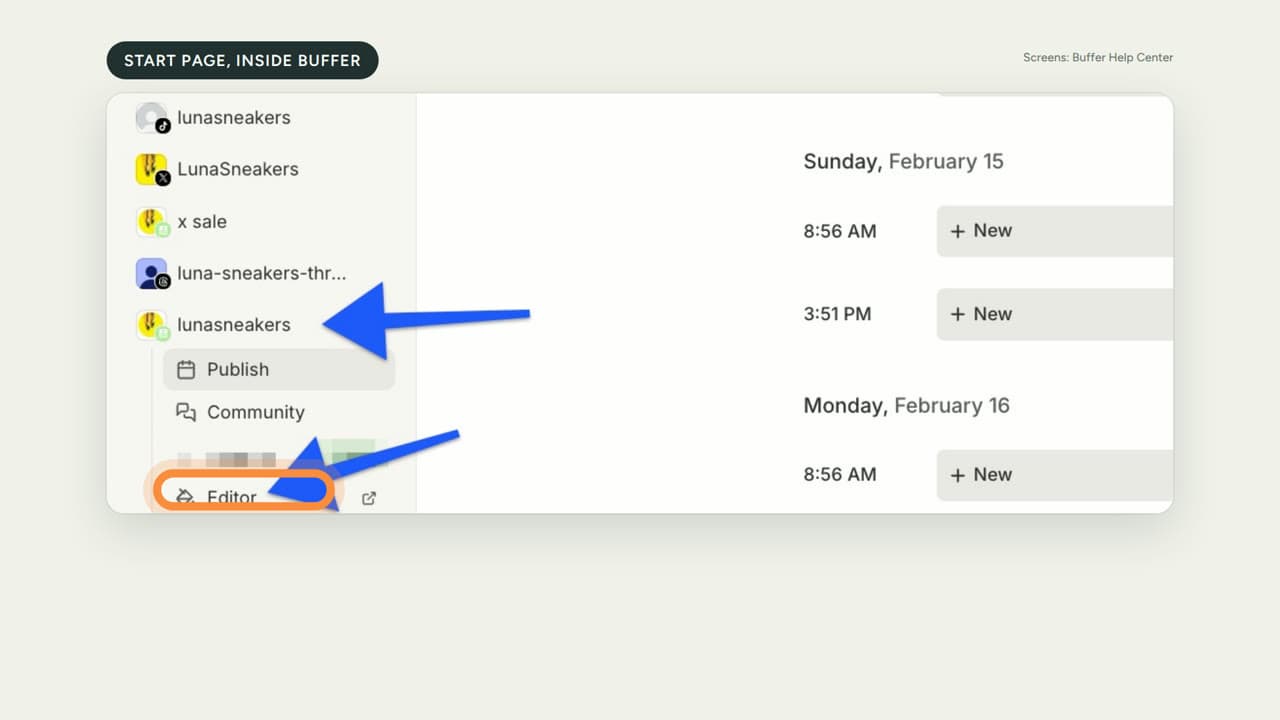Open the Community section
This screenshot has width=1280, height=720.
[x=279, y=412]
